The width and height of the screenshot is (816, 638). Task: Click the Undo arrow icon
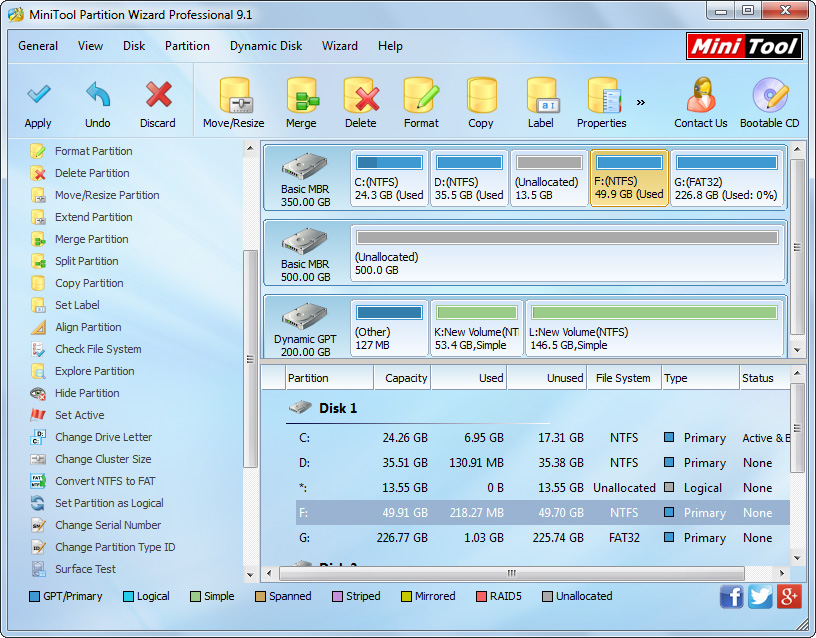pyautogui.click(x=98, y=95)
